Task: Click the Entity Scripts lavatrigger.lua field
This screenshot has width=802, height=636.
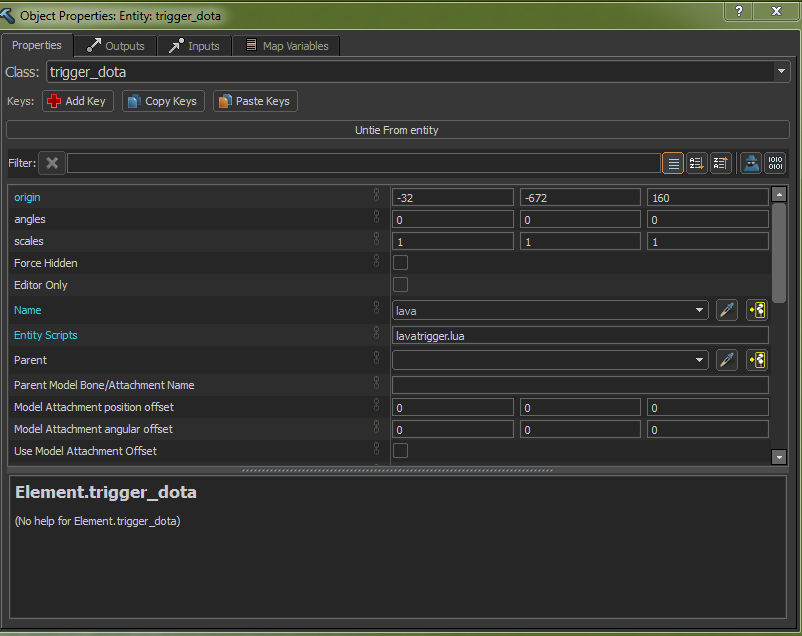Action: click(580, 336)
